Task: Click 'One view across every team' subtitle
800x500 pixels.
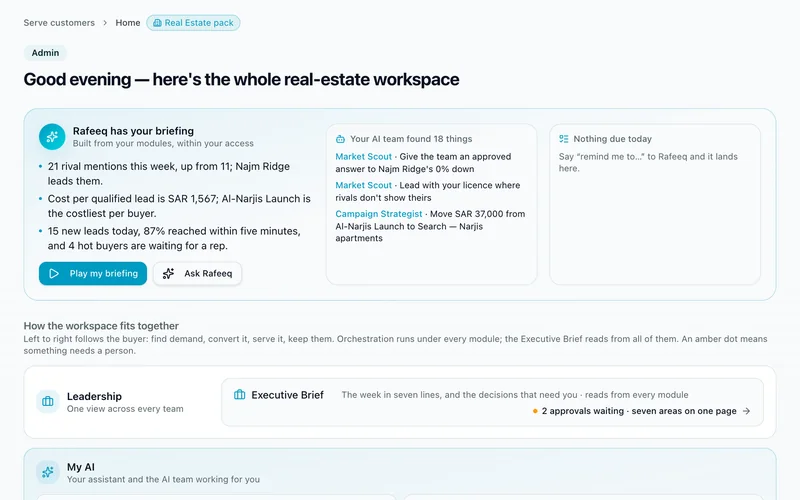Action: 125,409
